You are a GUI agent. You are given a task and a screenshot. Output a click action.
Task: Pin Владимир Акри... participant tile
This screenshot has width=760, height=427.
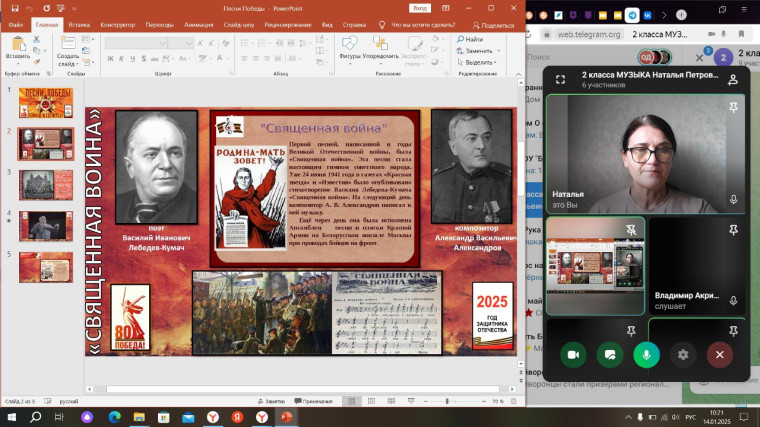[733, 229]
